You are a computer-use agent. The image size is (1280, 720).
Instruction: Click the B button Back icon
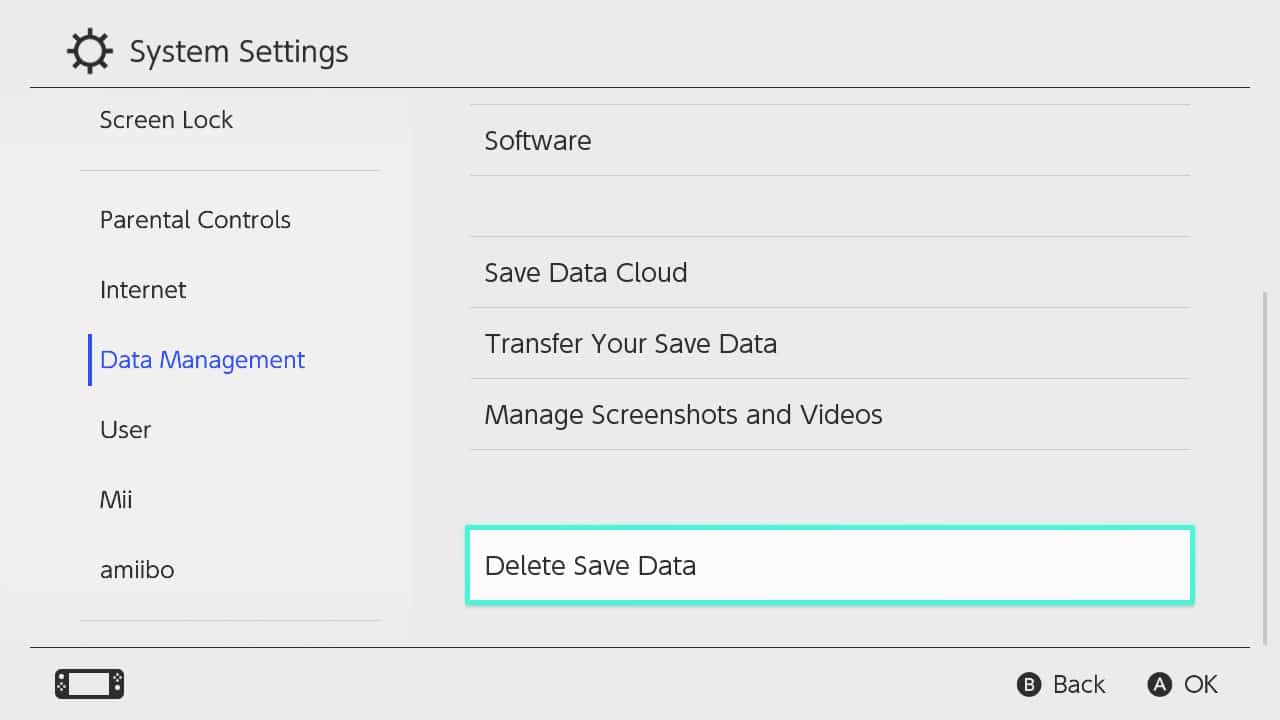1029,684
